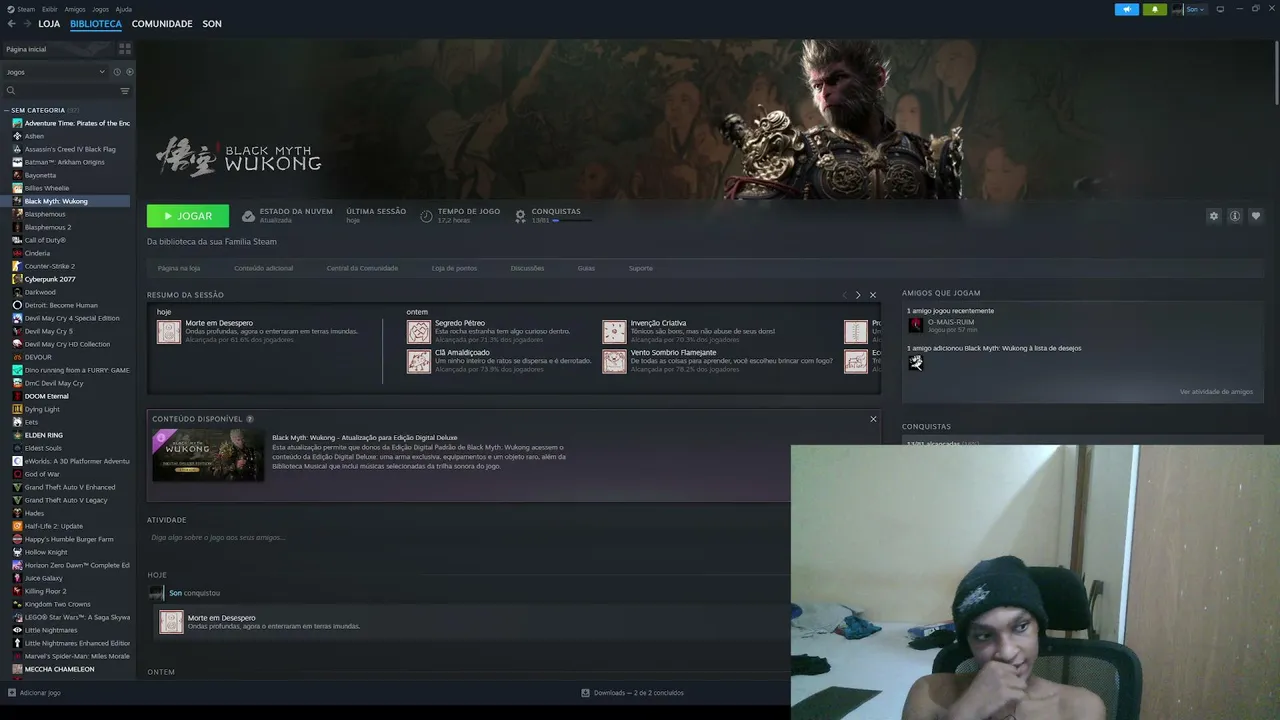1280x720 pixels.
Task: Open the SON profile tab
Action: point(212,23)
